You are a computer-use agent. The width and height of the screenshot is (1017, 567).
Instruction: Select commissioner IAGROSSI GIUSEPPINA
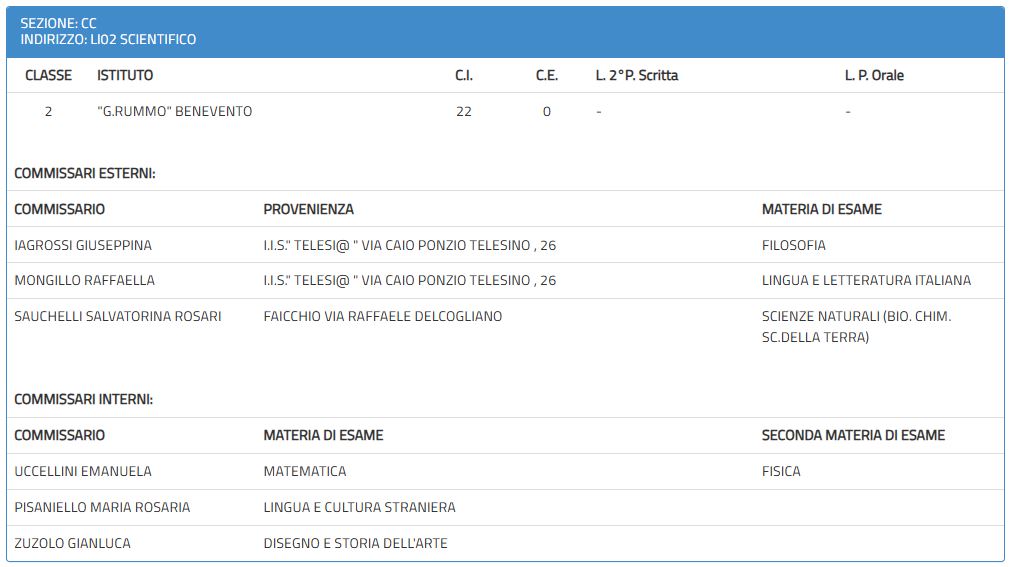pos(83,245)
